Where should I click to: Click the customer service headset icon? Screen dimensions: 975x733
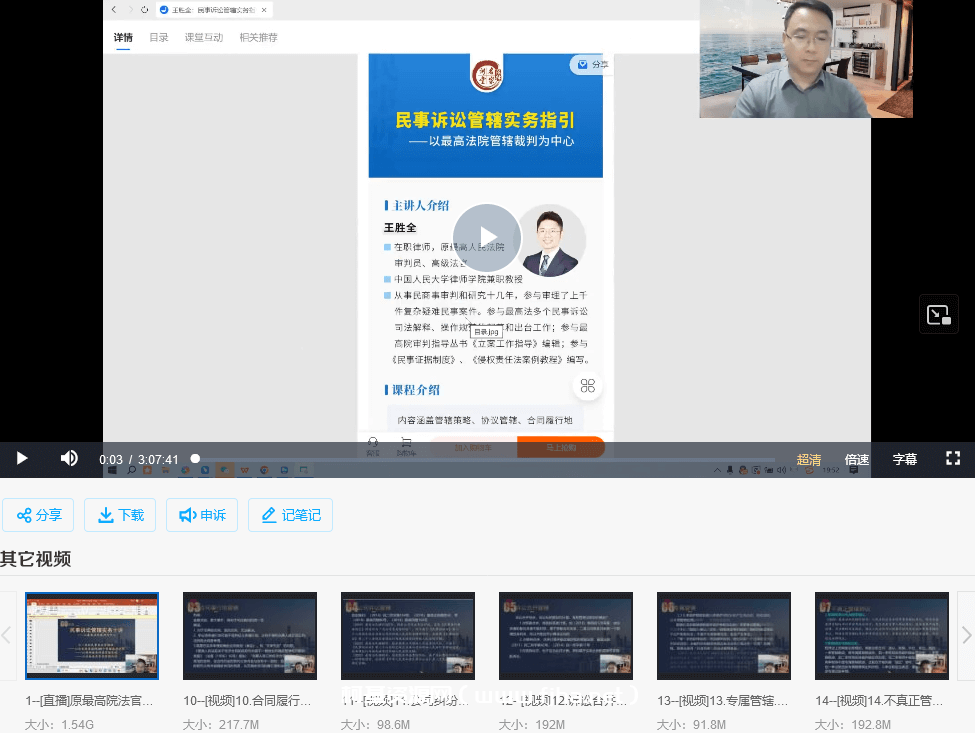372,446
